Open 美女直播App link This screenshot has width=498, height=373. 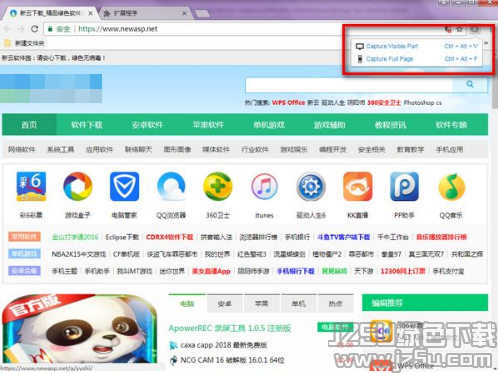211,271
